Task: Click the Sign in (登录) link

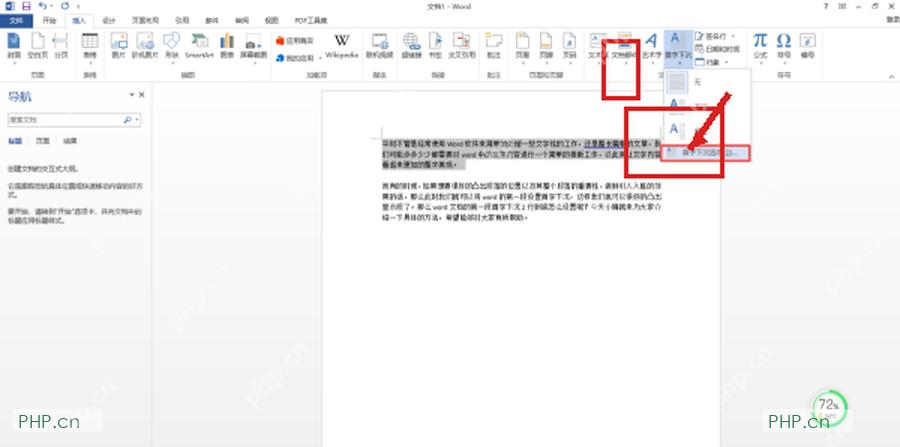Action: click(x=893, y=20)
